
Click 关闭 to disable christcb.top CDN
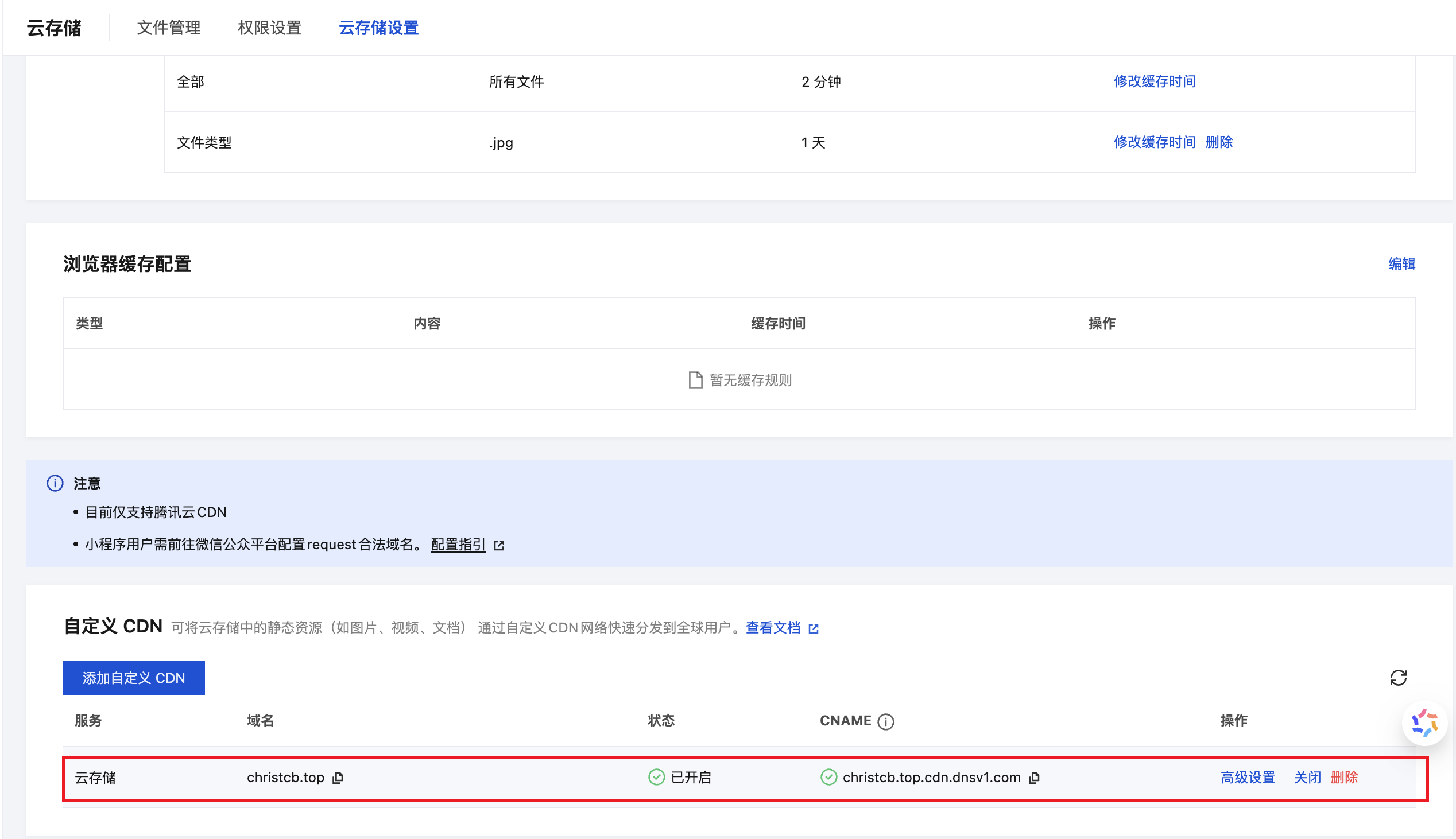[1307, 778]
